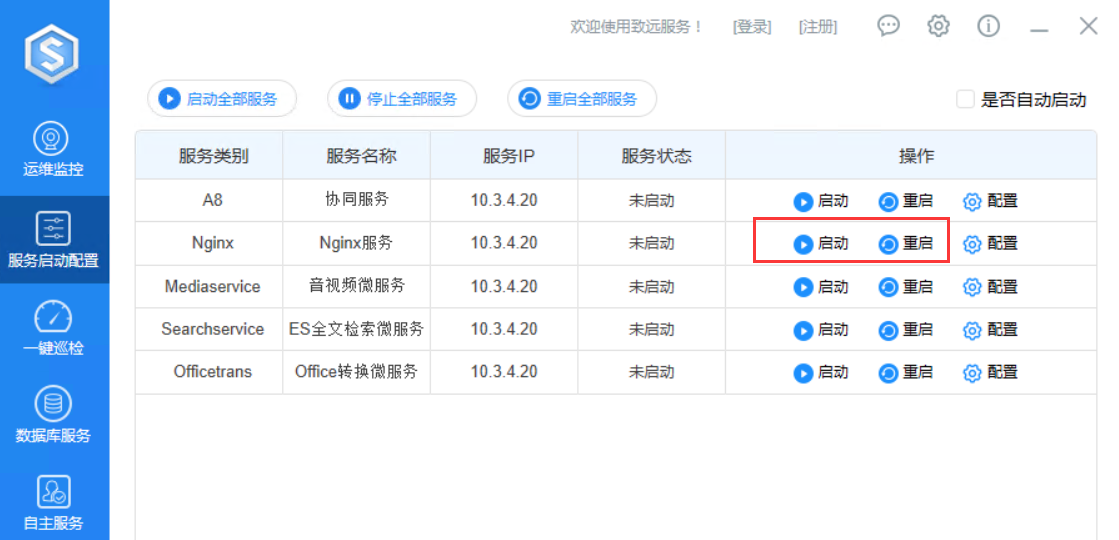Click the [注册] link

click(817, 27)
